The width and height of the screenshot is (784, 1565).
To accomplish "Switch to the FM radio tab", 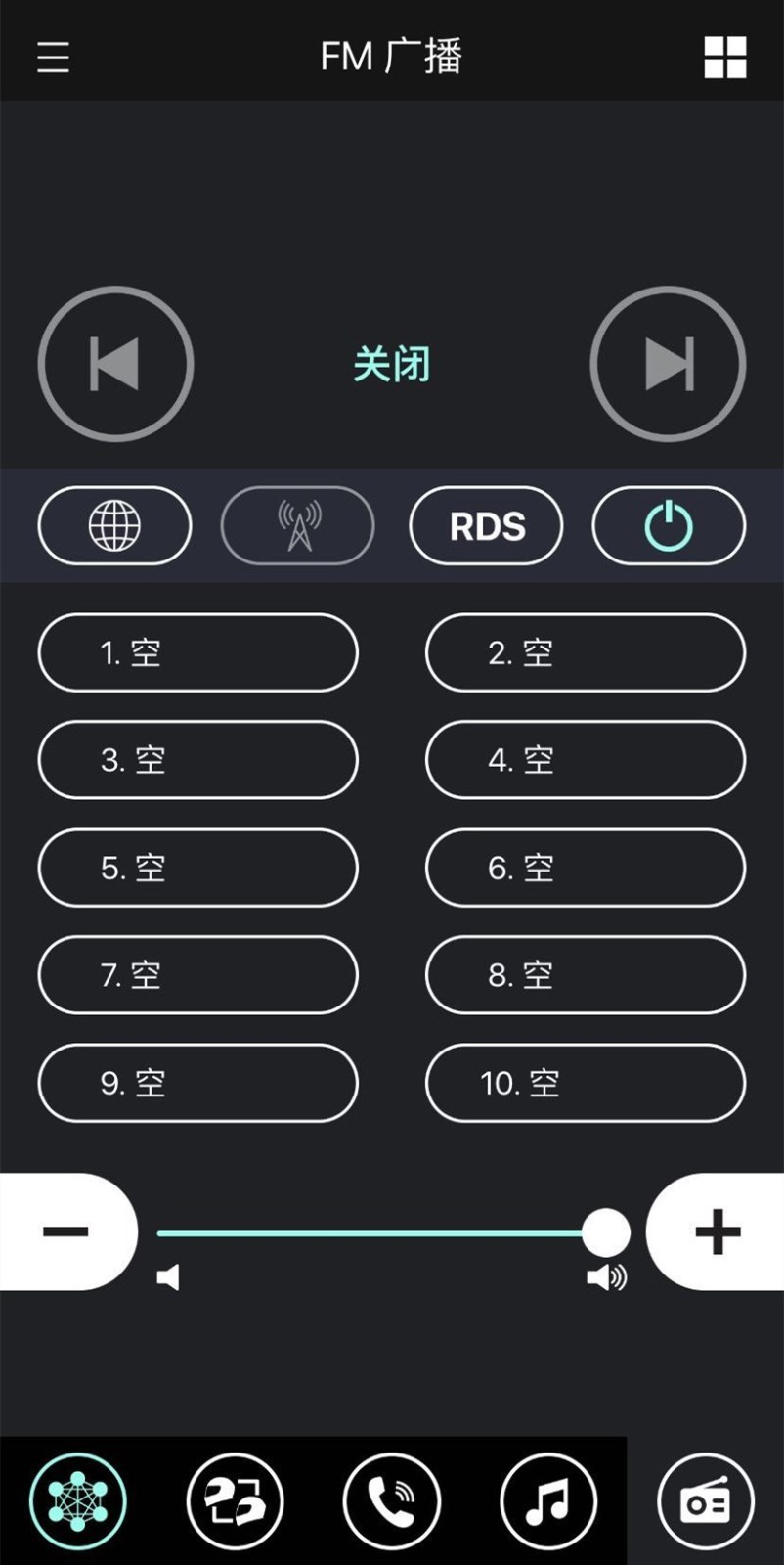I will pos(705,1501).
